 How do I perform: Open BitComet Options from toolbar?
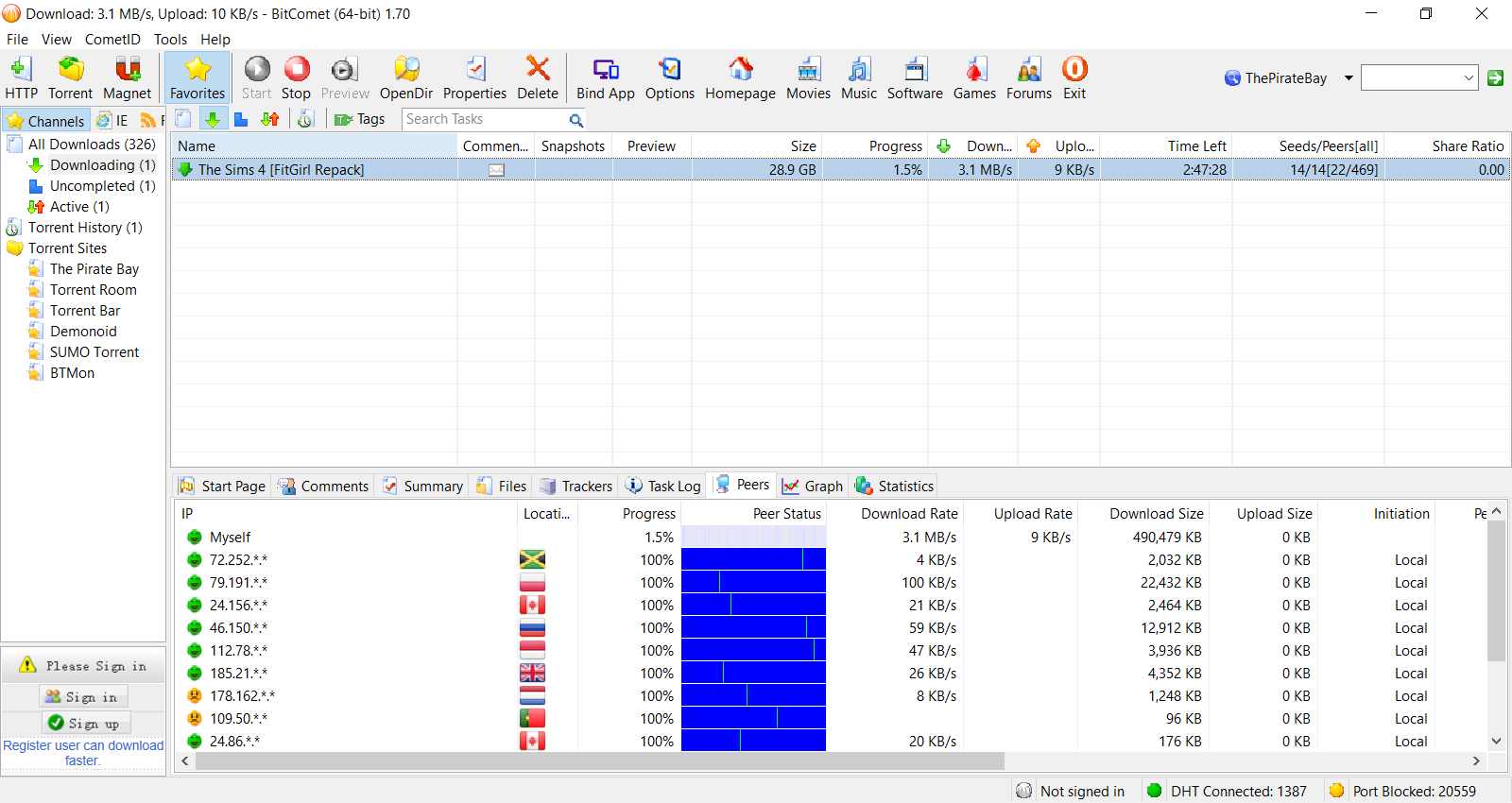pyautogui.click(x=669, y=77)
